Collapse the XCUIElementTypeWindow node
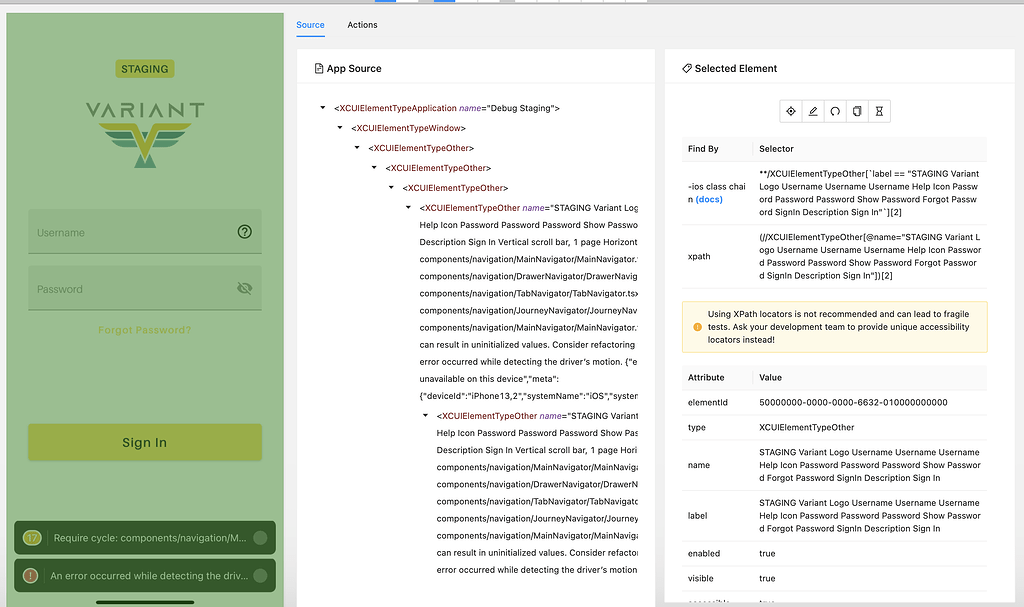Screen dimensions: 1024x607 pos(338,127)
